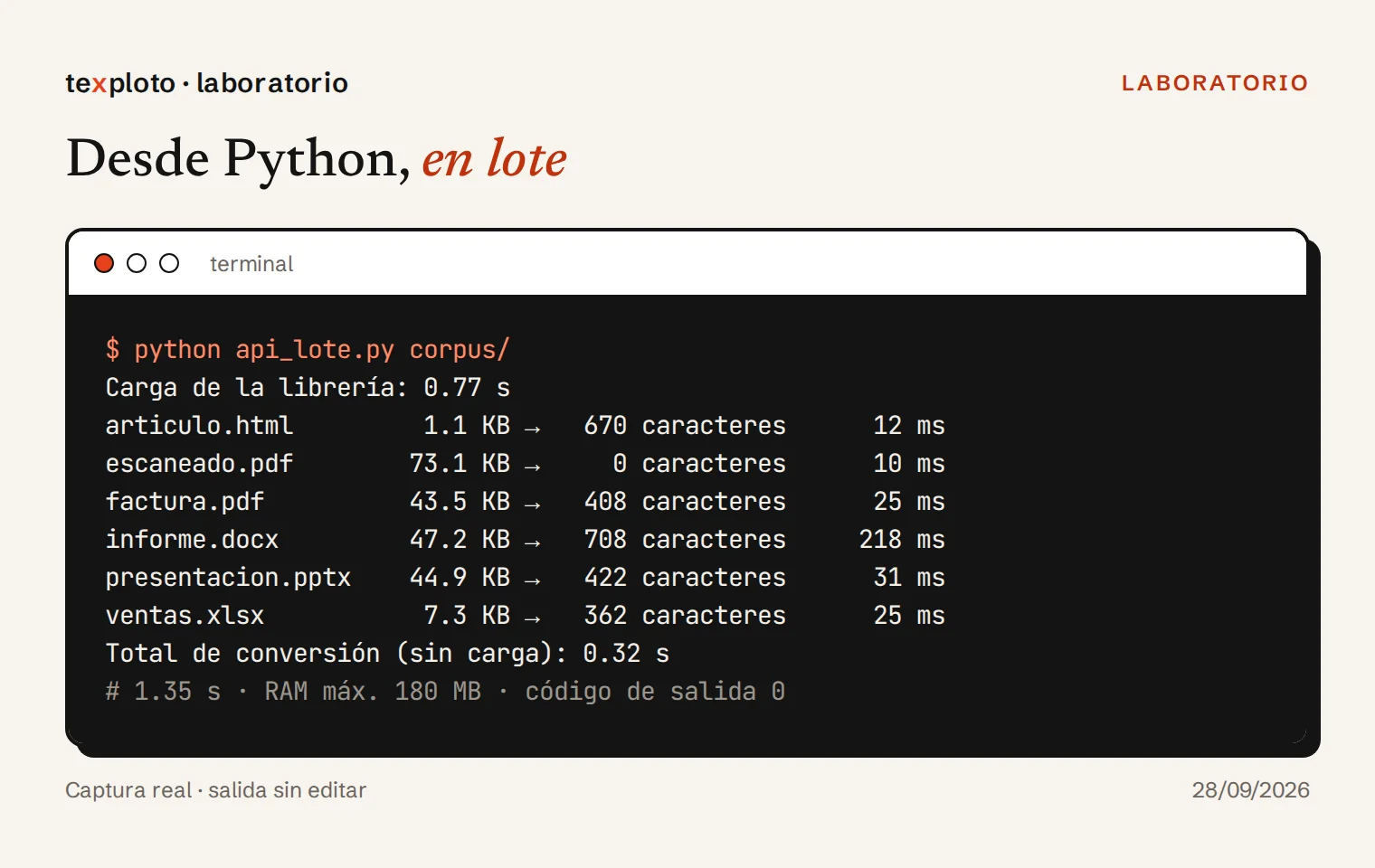1375x868 pixels.
Task: Click file name articulo.html
Action: [x=199, y=426]
